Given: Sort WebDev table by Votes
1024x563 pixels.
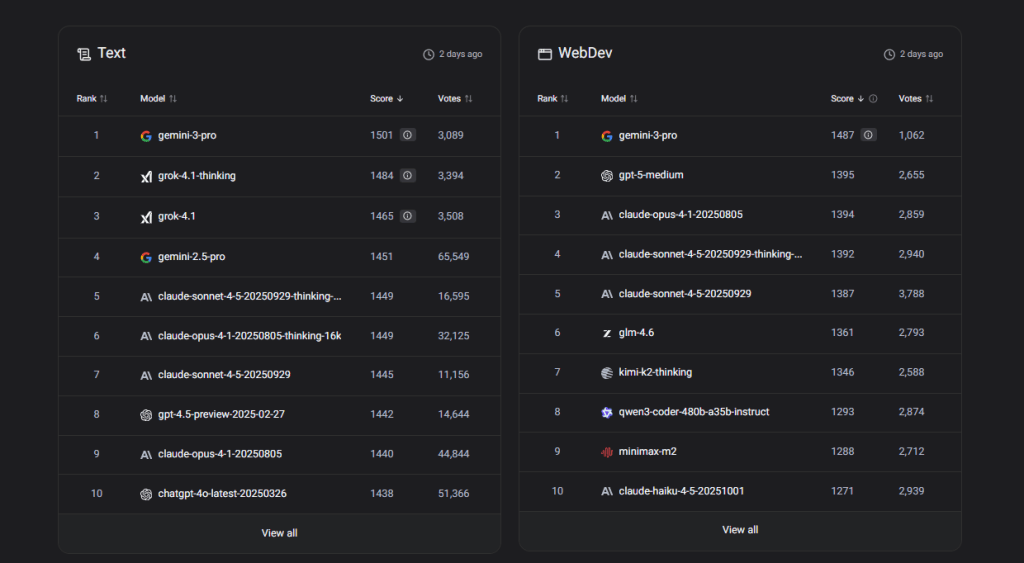Looking at the screenshot, I should (916, 99).
